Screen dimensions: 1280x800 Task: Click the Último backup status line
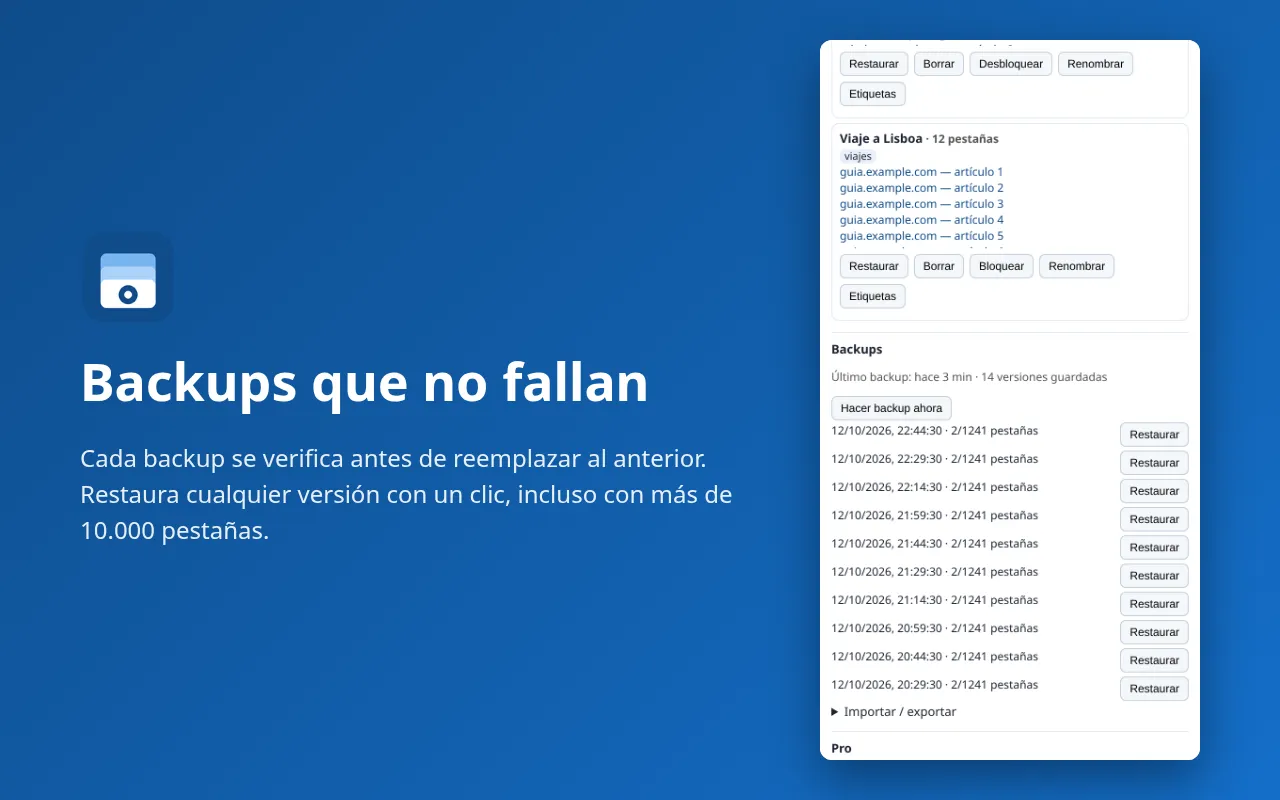969,377
